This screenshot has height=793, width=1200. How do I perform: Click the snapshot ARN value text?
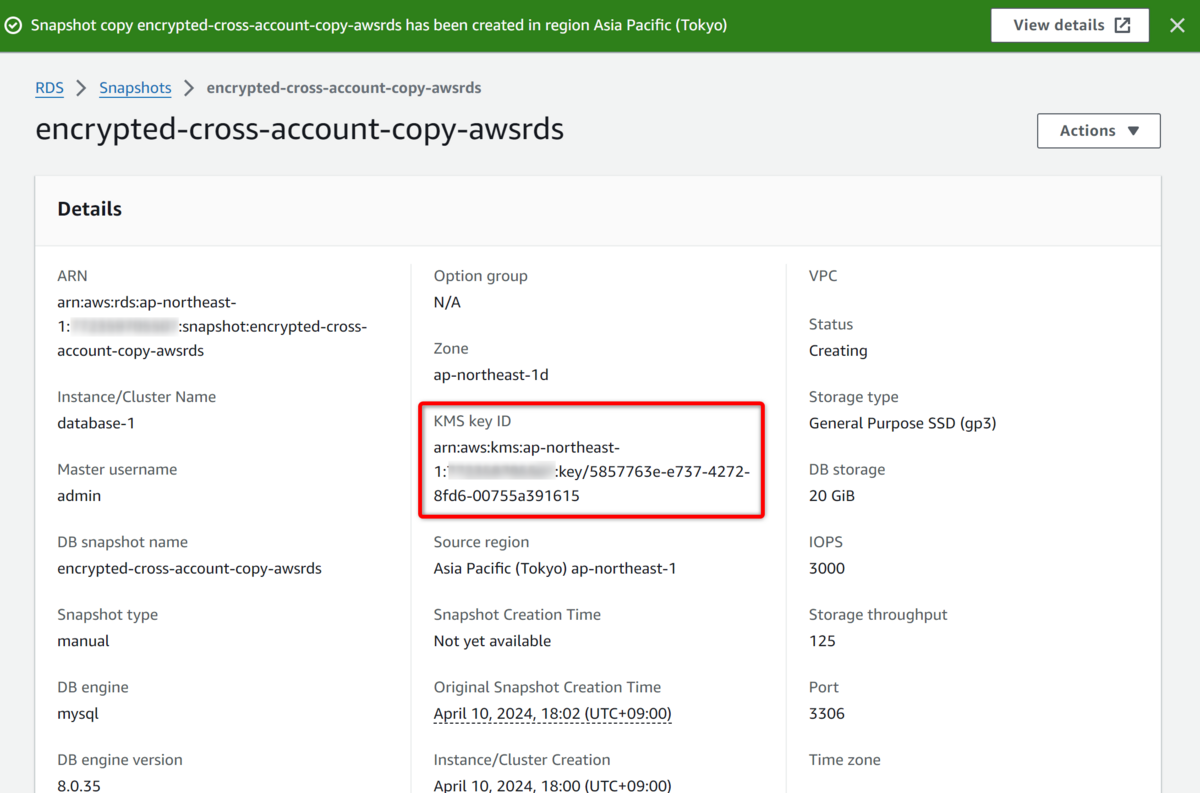212,327
